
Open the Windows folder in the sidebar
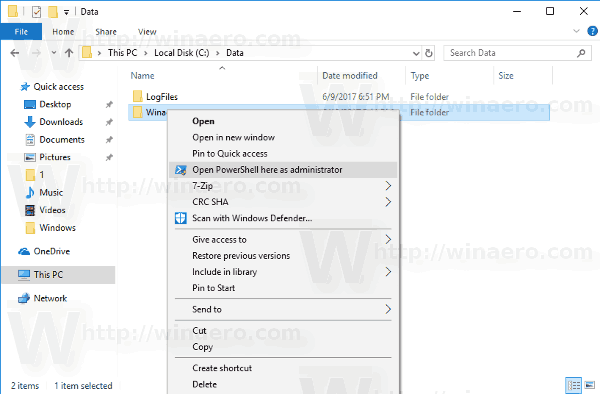coord(57,228)
